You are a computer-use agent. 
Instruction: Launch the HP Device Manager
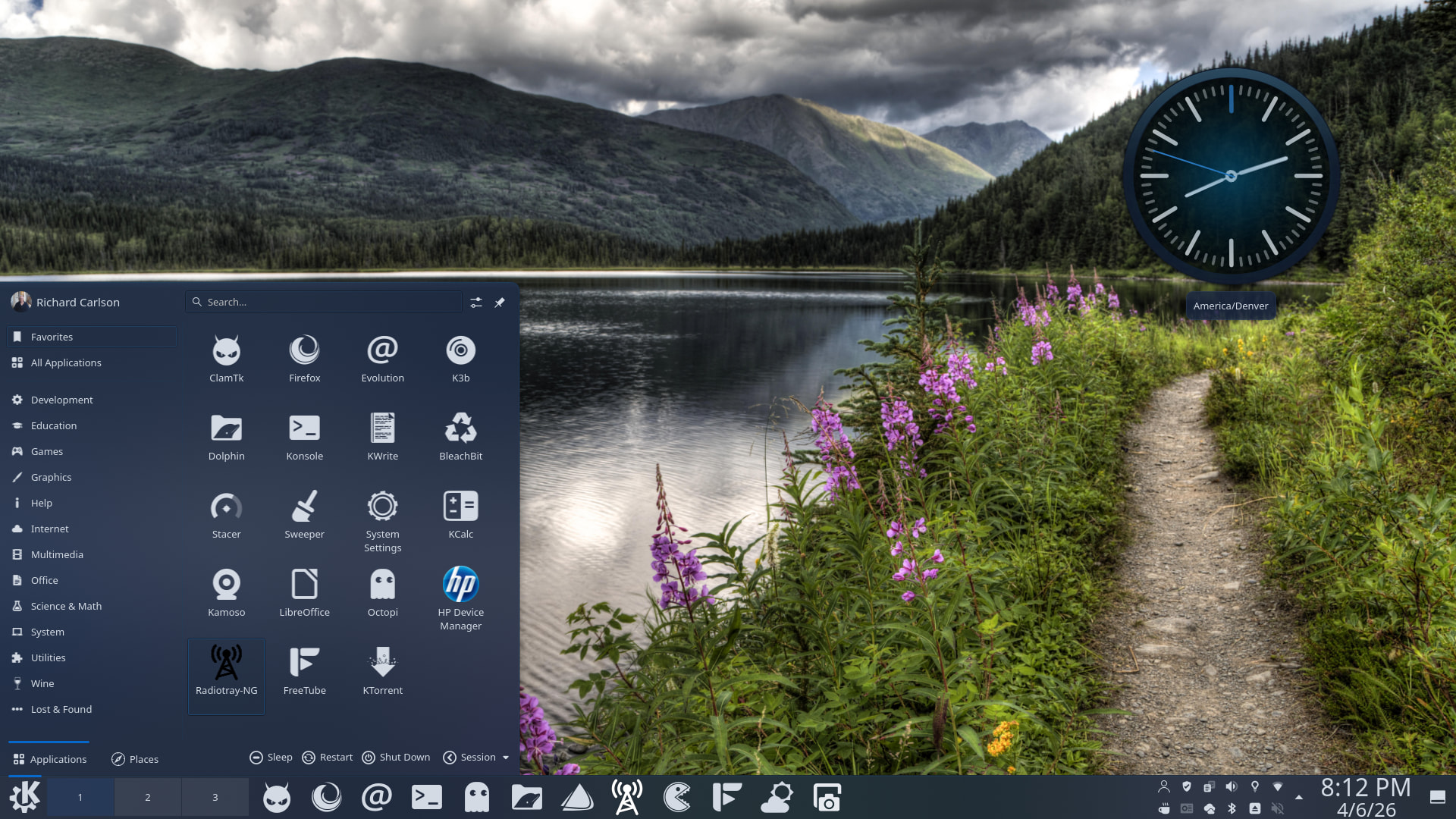tap(460, 598)
